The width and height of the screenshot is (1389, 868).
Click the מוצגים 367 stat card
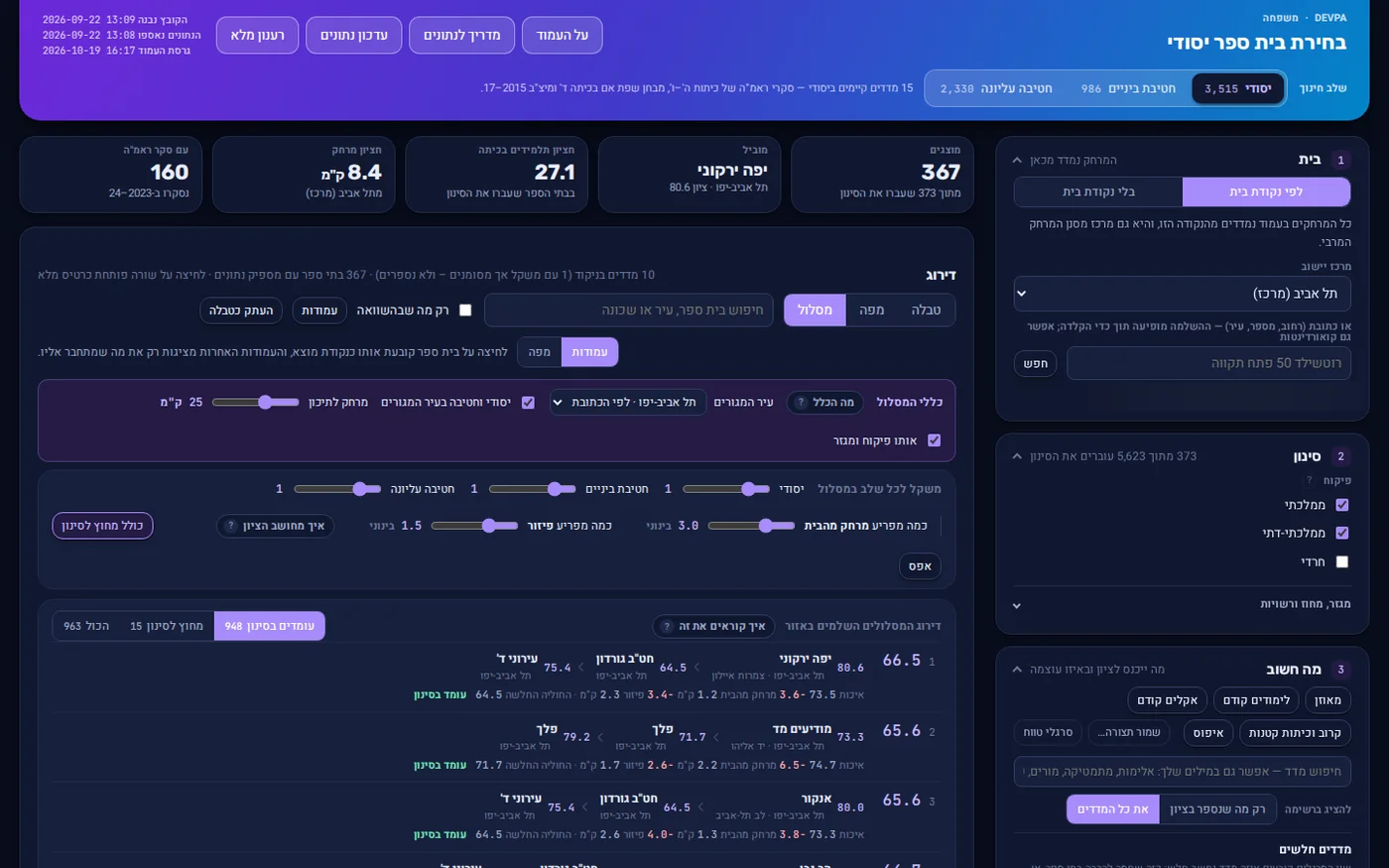coord(882,175)
